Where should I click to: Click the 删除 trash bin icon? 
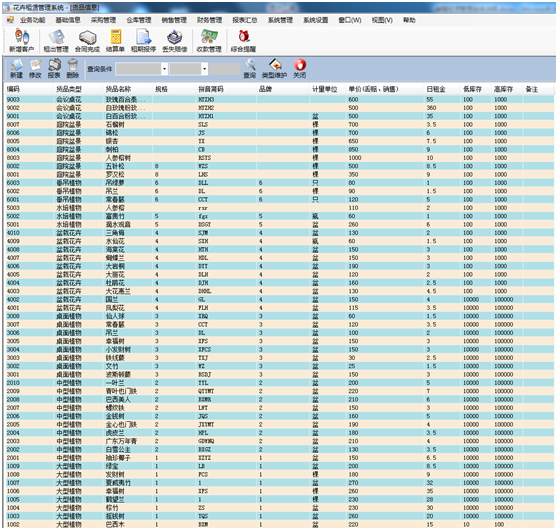click(73, 69)
